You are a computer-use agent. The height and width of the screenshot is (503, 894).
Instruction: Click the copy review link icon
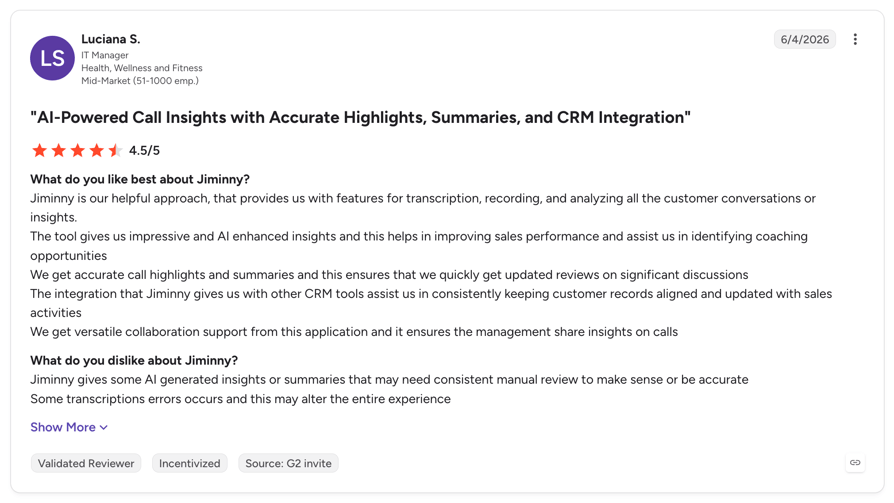tap(855, 463)
